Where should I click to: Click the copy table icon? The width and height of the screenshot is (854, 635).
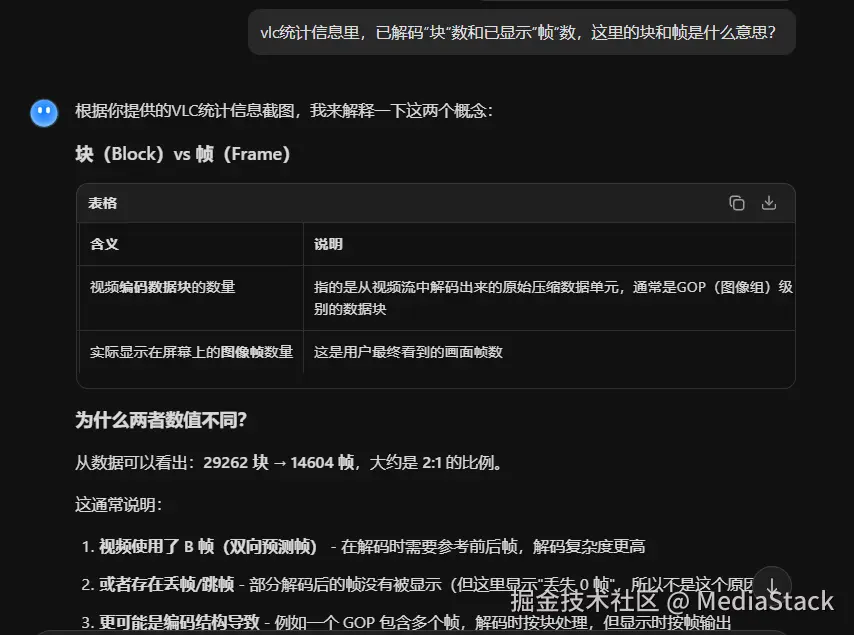click(737, 202)
